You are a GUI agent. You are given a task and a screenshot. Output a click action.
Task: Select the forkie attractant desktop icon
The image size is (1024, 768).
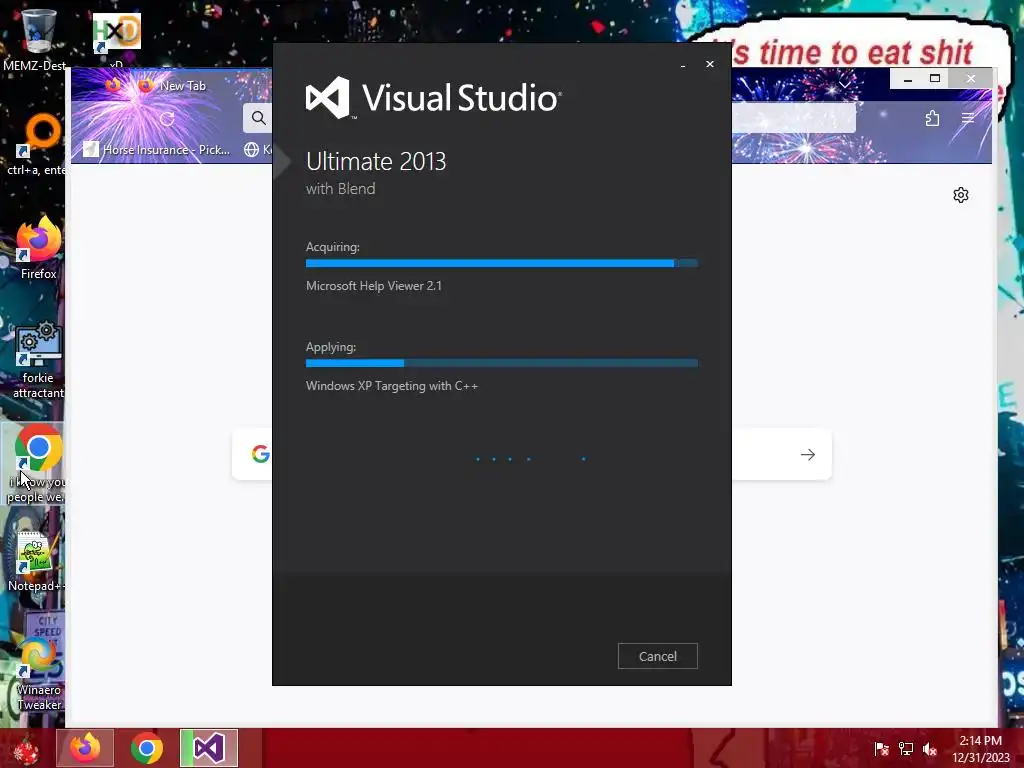(38, 360)
